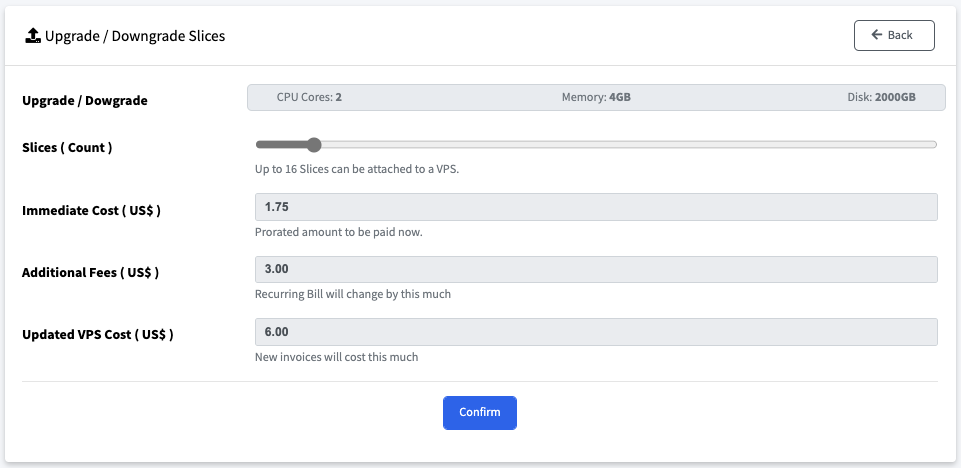Click the Slices ( Count ) label

[67, 148]
